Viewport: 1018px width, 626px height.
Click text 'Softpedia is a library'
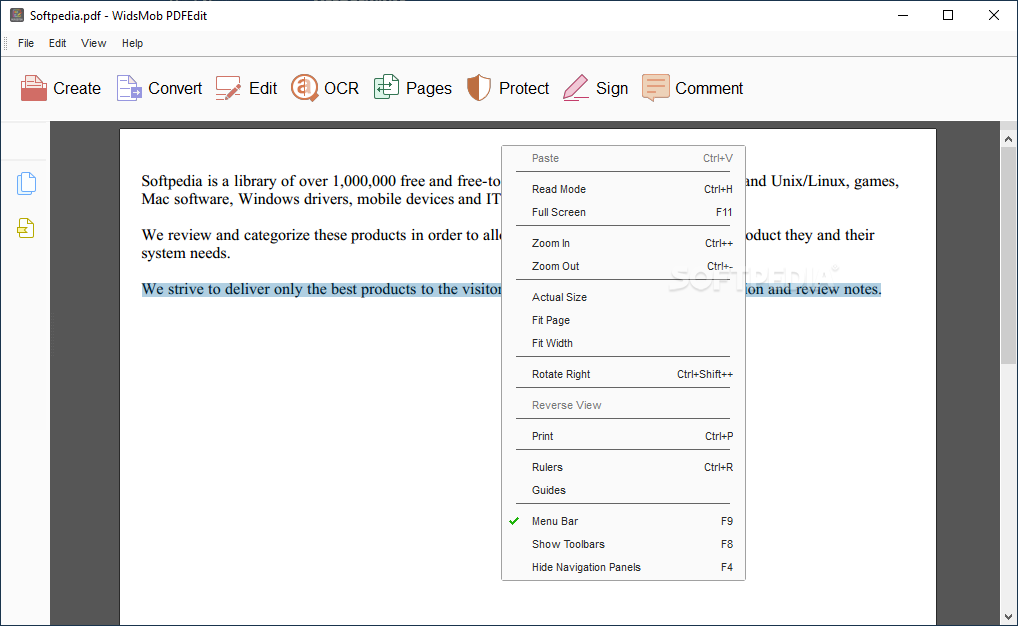click(209, 181)
